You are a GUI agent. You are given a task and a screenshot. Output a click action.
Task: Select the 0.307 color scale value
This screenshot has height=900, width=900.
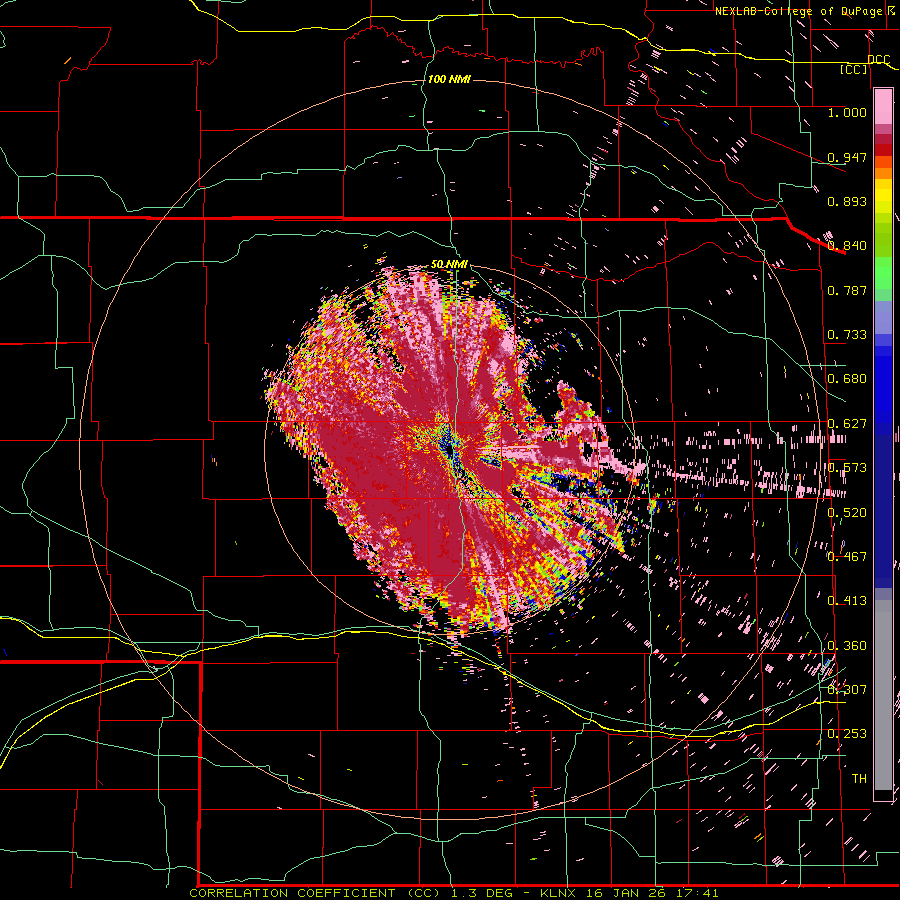(x=847, y=690)
